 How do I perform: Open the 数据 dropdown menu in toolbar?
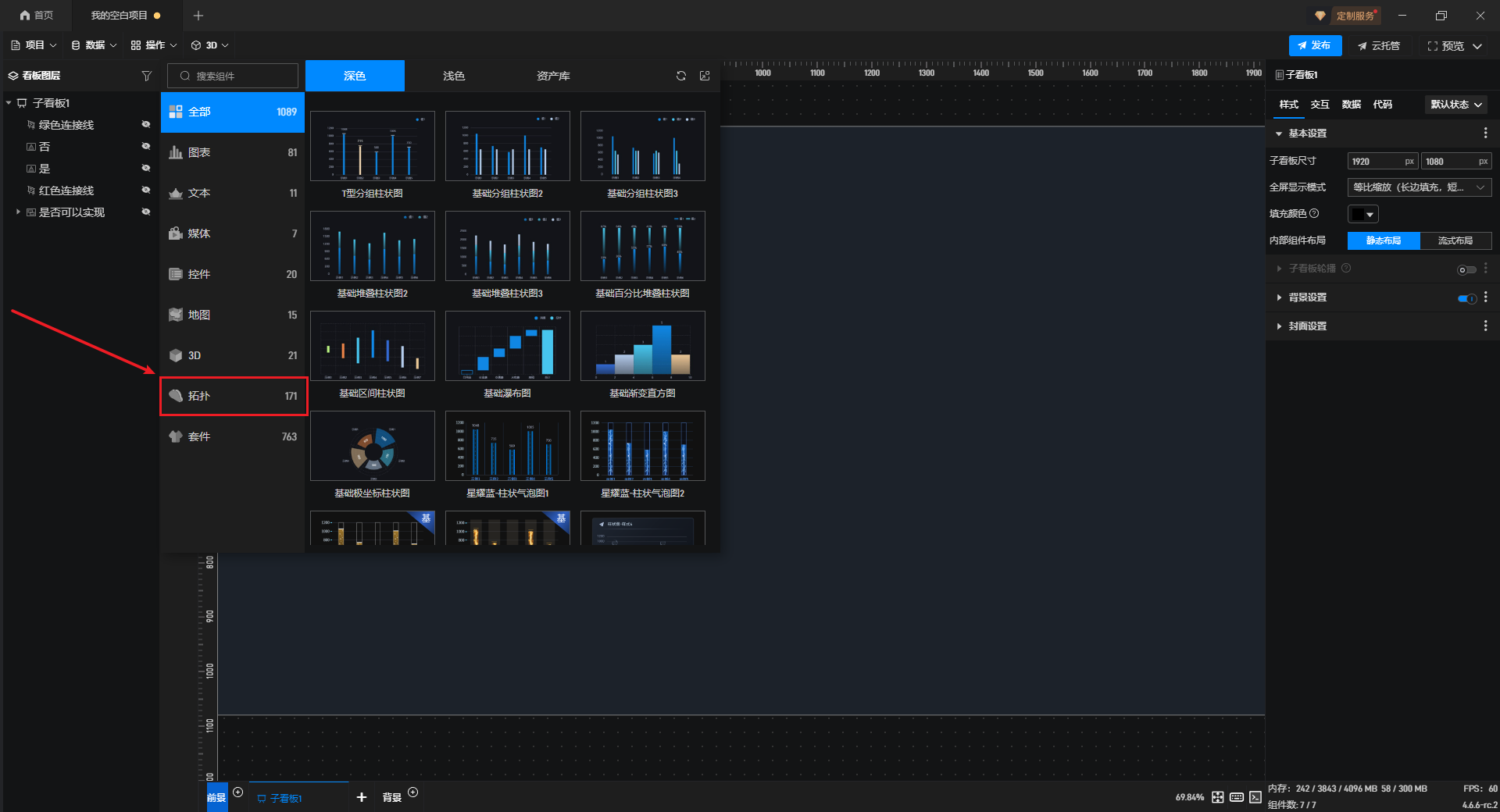[94, 45]
